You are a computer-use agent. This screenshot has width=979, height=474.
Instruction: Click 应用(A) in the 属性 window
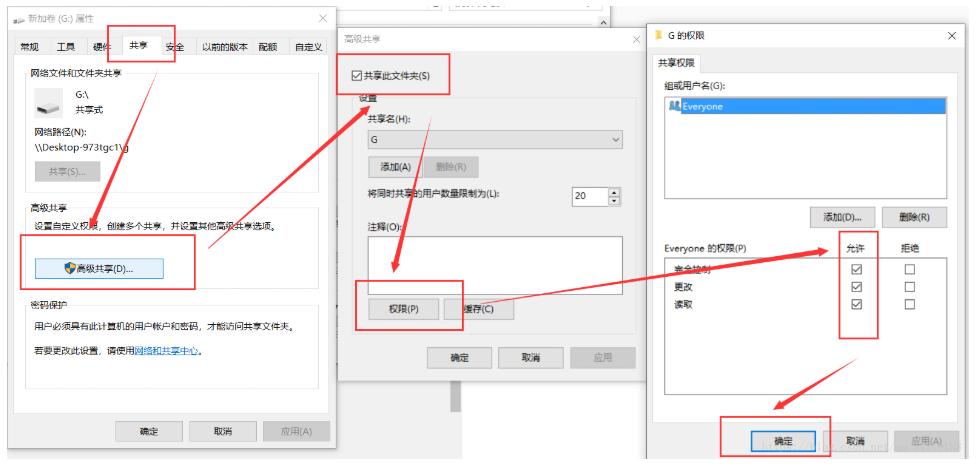(x=297, y=432)
